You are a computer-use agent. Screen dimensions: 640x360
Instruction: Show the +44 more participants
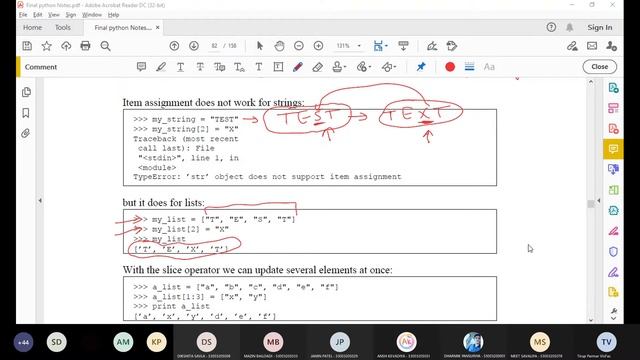click(23, 342)
